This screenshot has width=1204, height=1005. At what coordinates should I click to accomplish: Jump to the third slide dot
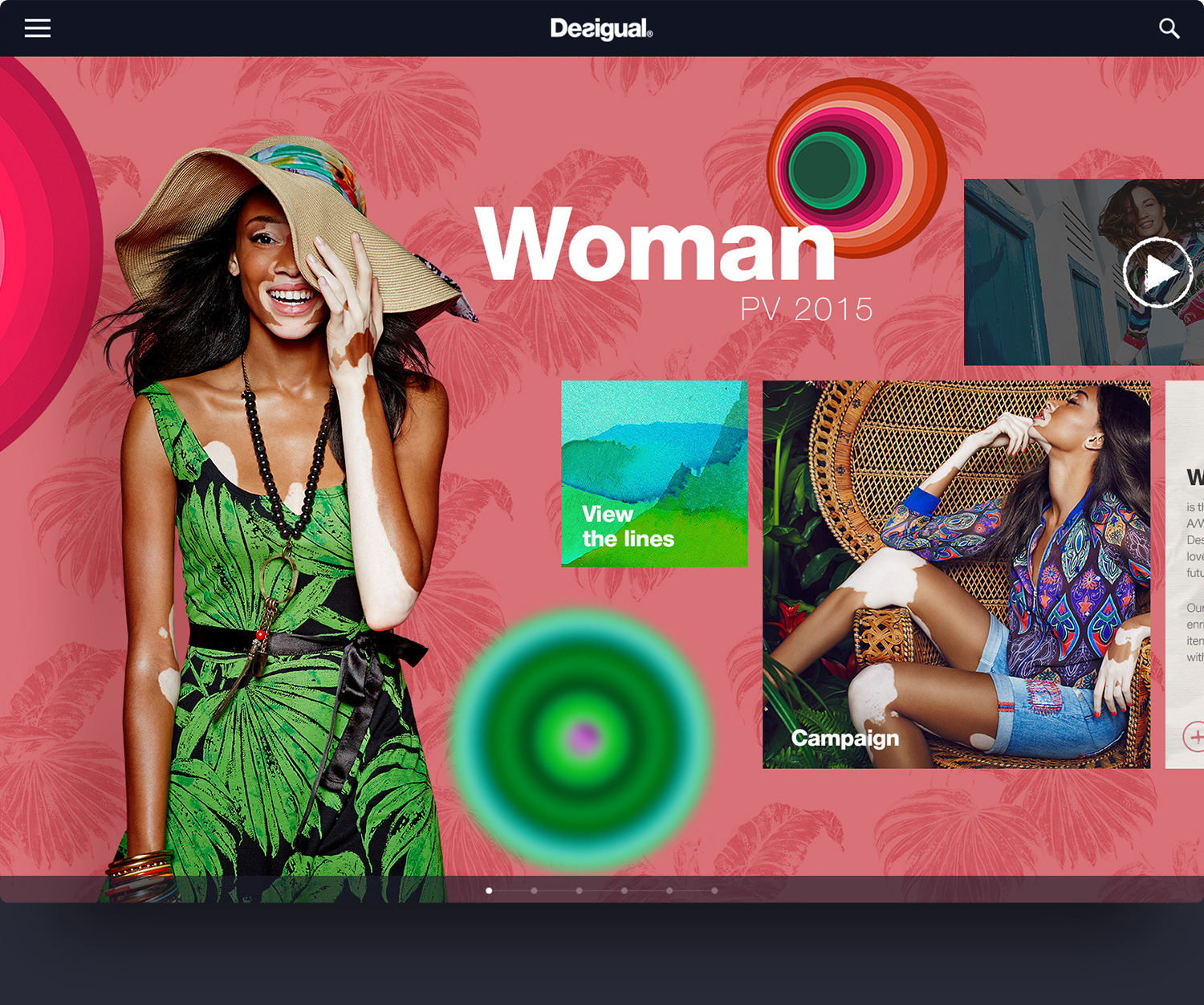coord(579,890)
